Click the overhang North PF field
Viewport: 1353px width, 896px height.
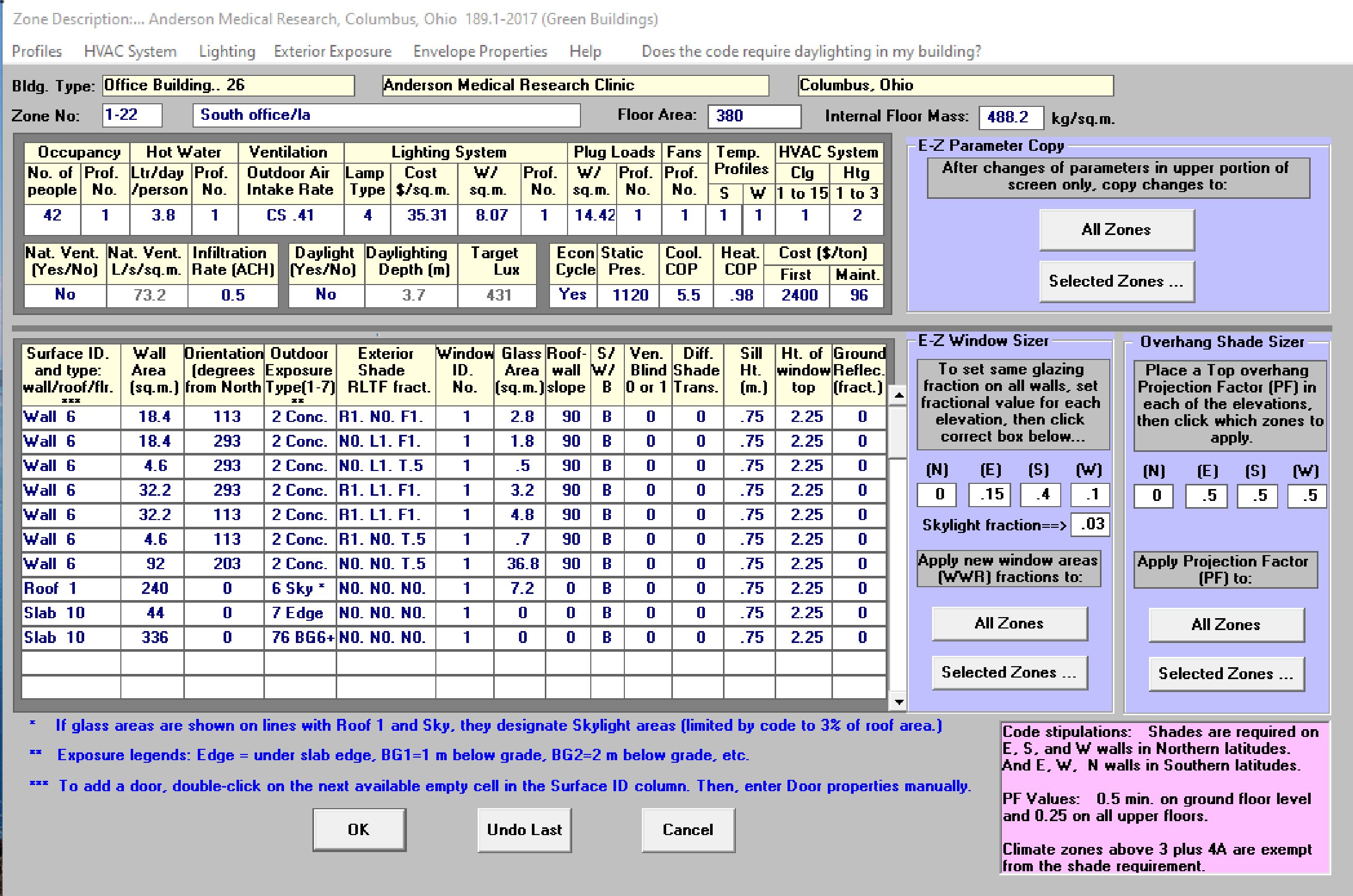tap(1154, 496)
